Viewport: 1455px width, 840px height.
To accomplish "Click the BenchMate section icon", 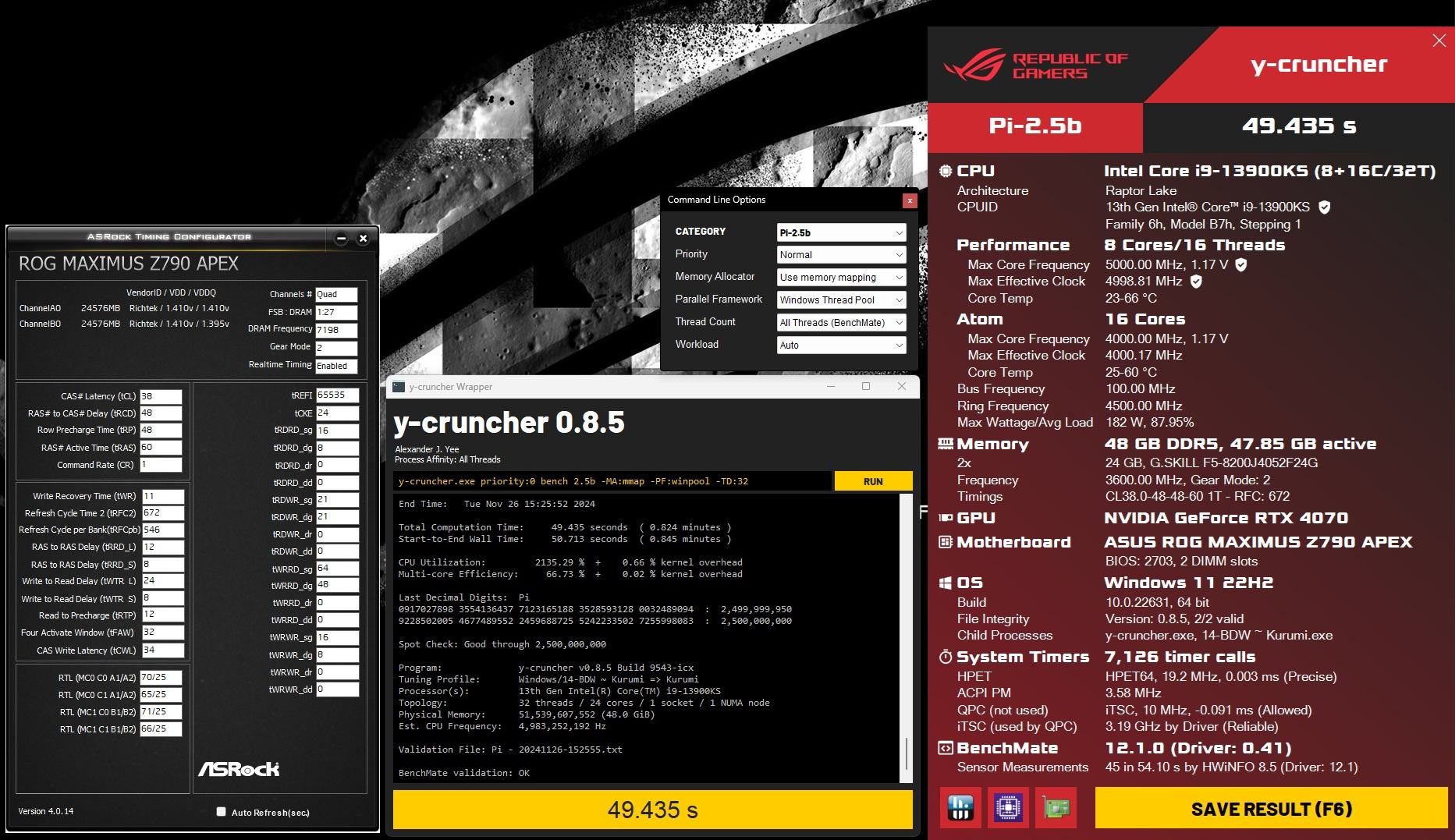I will [x=945, y=748].
